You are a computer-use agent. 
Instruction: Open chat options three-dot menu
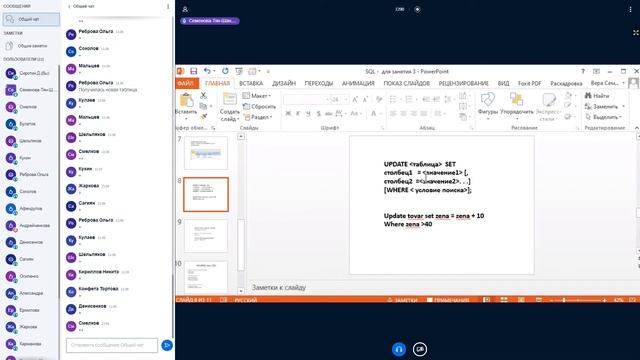coord(168,7)
